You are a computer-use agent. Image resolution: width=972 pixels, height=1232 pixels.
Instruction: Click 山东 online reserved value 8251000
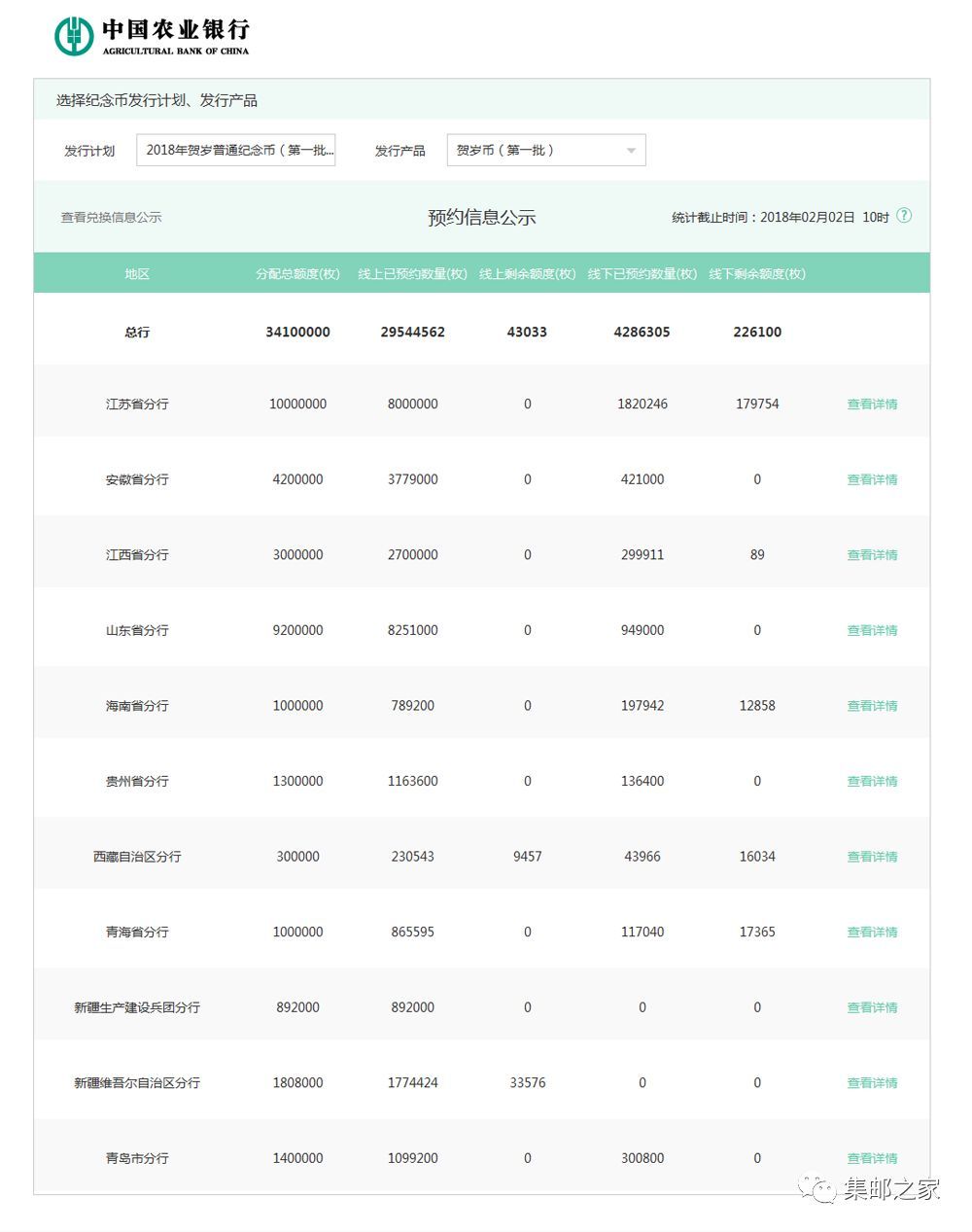[412, 630]
